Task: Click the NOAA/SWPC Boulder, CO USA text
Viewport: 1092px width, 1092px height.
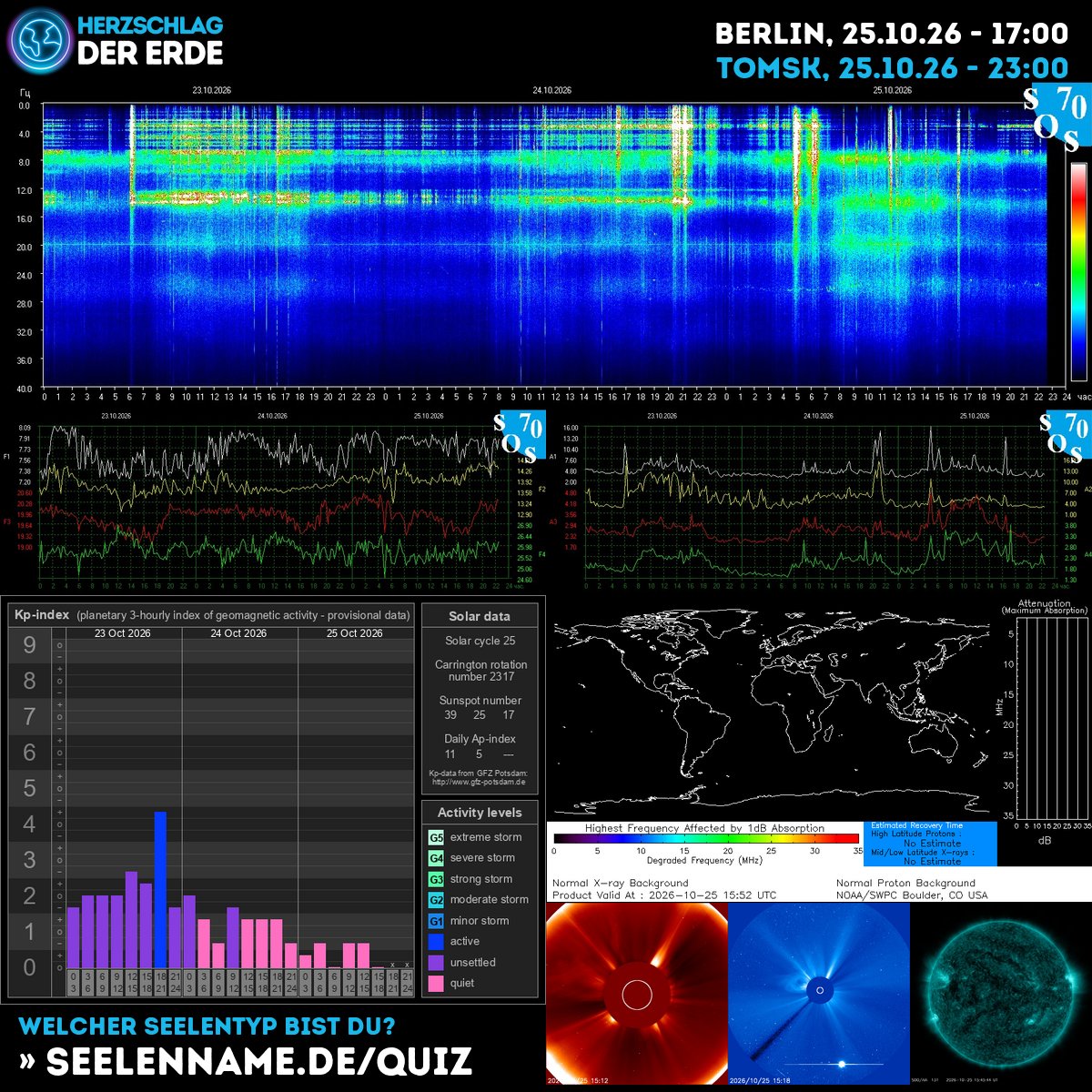Action: (912, 895)
